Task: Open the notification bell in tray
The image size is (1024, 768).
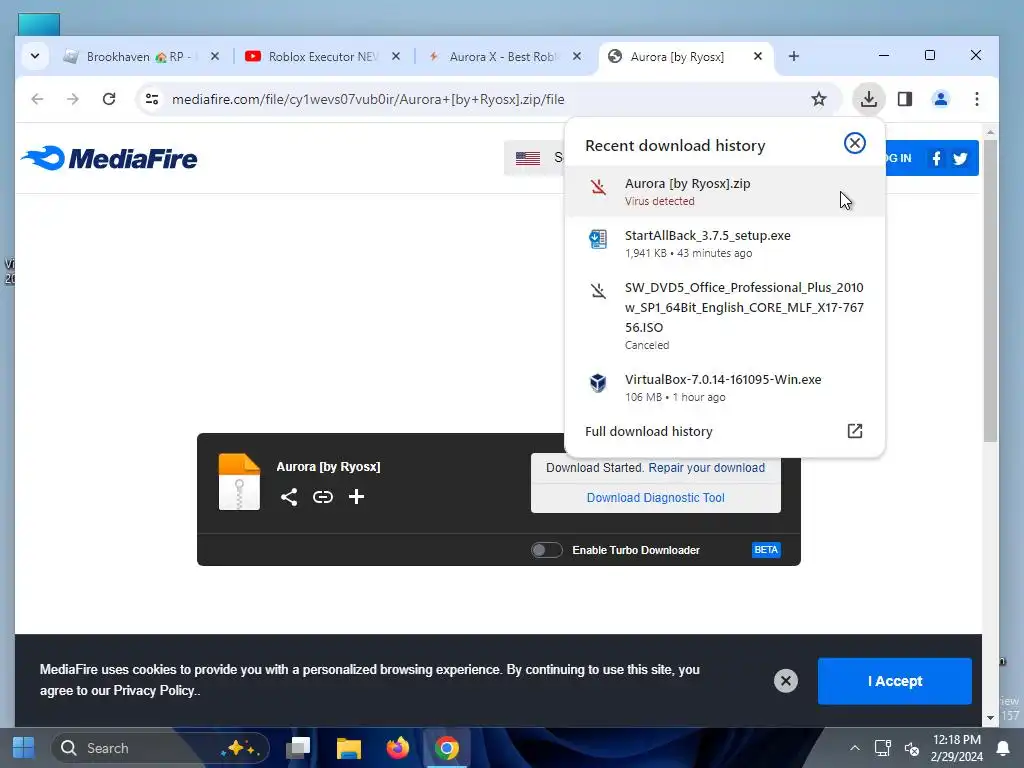Action: (1002, 748)
